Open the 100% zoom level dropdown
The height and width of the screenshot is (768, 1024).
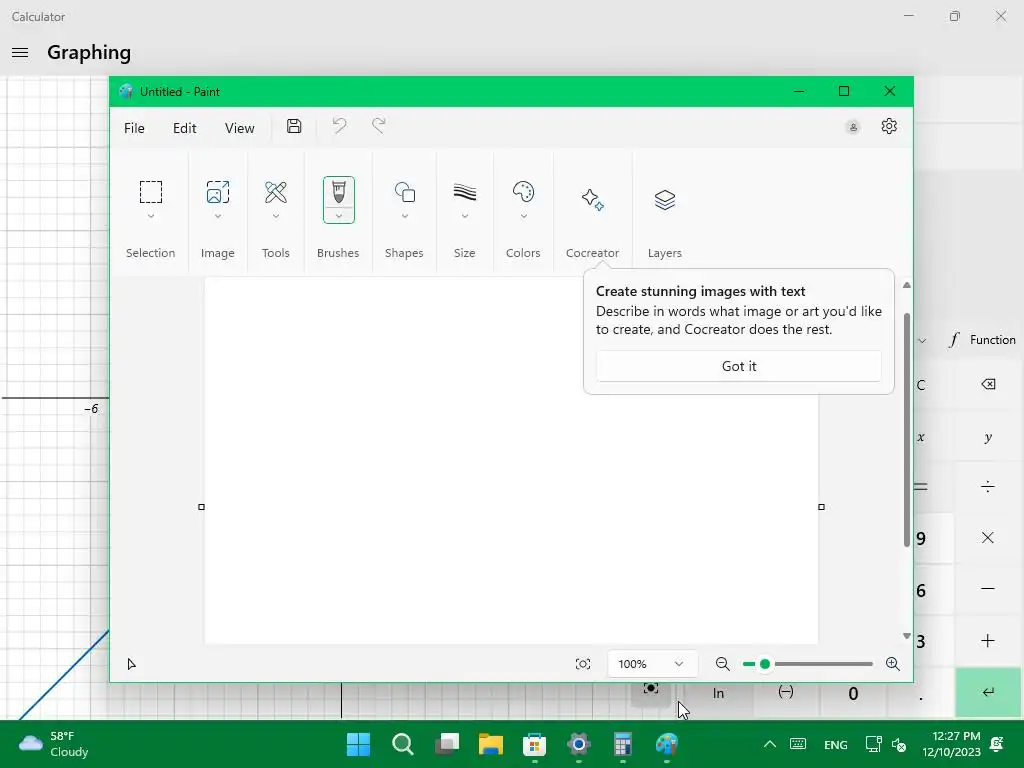click(x=652, y=664)
